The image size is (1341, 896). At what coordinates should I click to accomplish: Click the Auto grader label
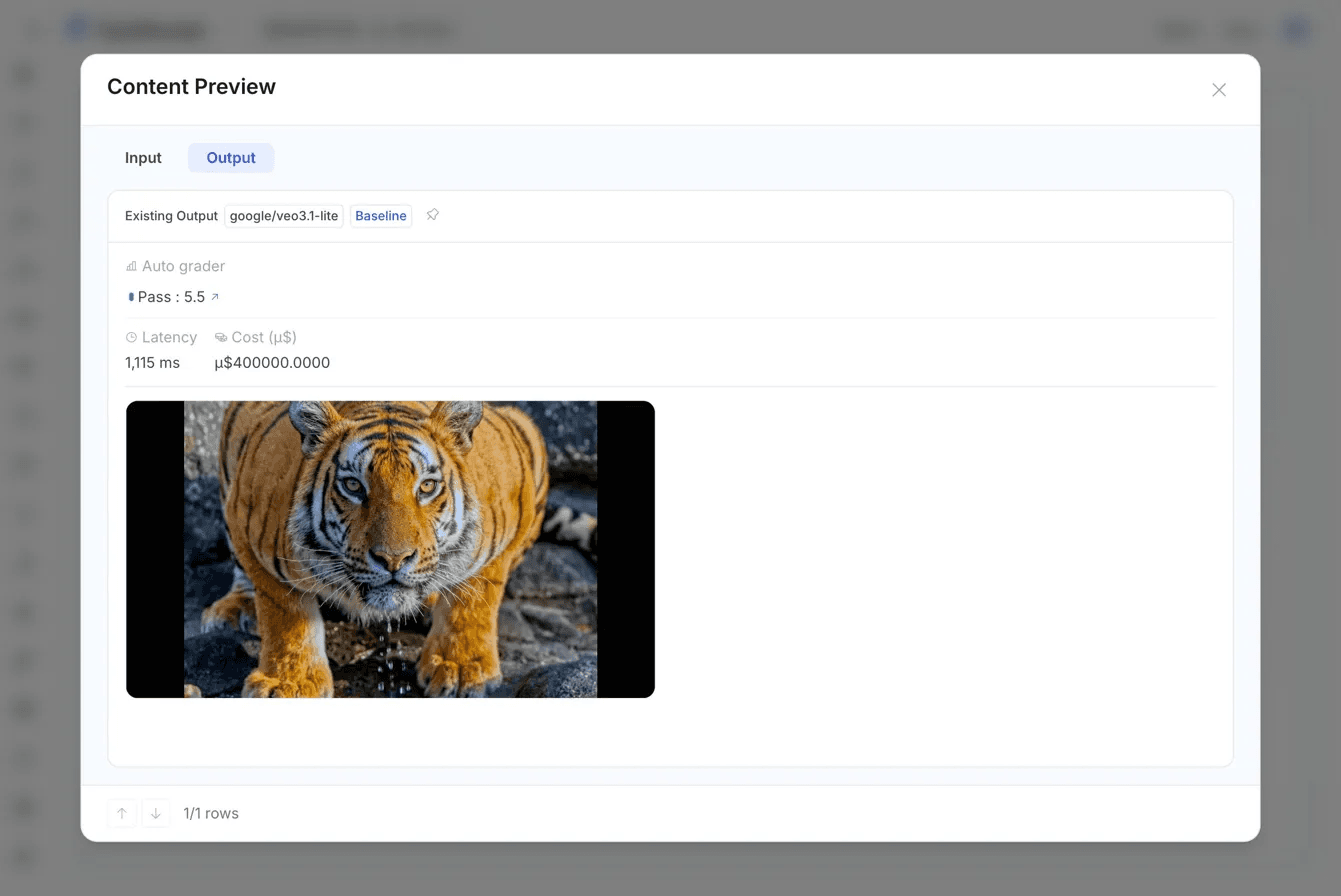click(183, 267)
